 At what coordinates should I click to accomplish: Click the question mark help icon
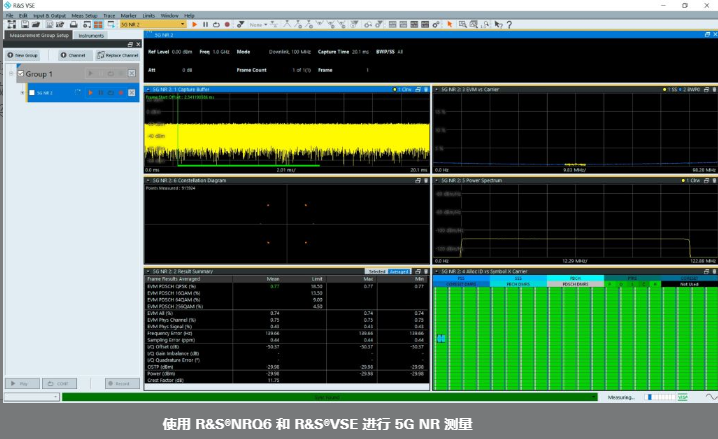click(509, 25)
